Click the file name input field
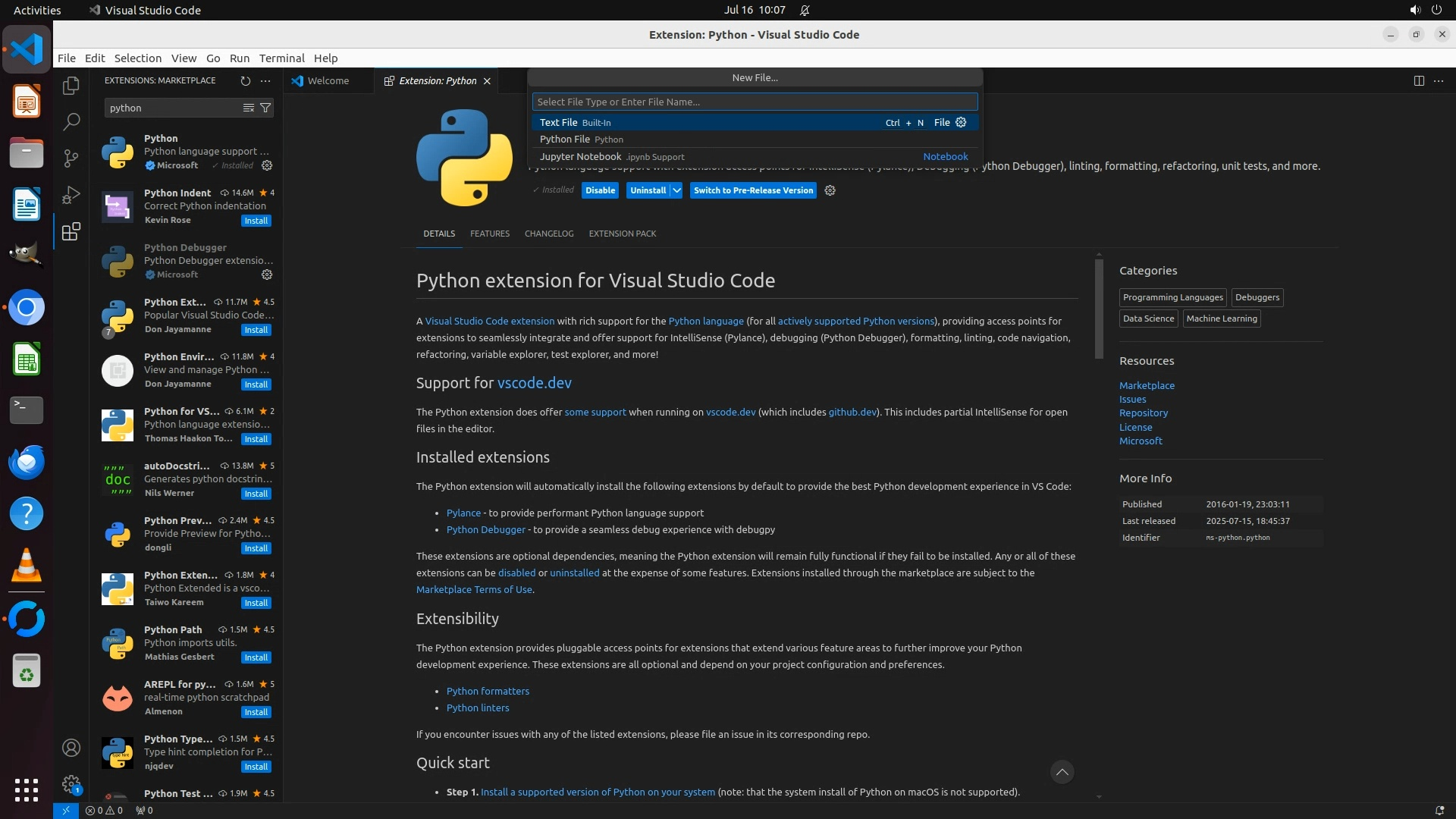The image size is (1456, 819). (x=754, y=102)
